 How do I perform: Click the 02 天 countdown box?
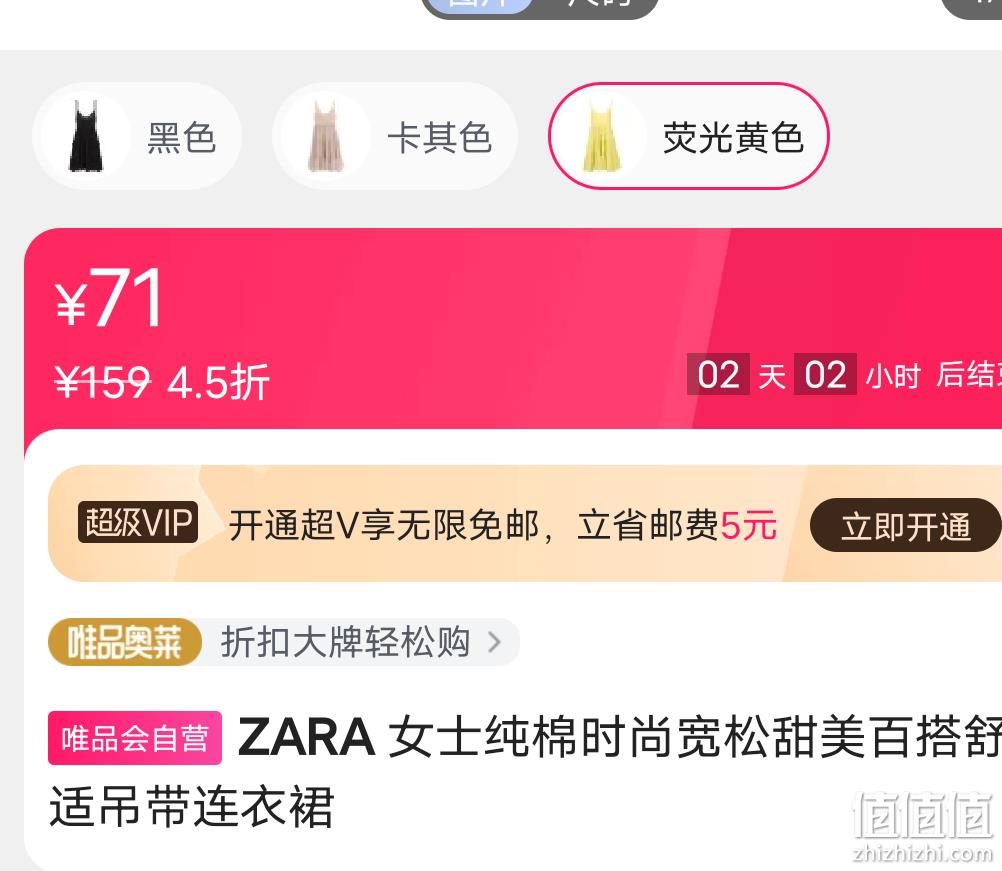(718, 374)
